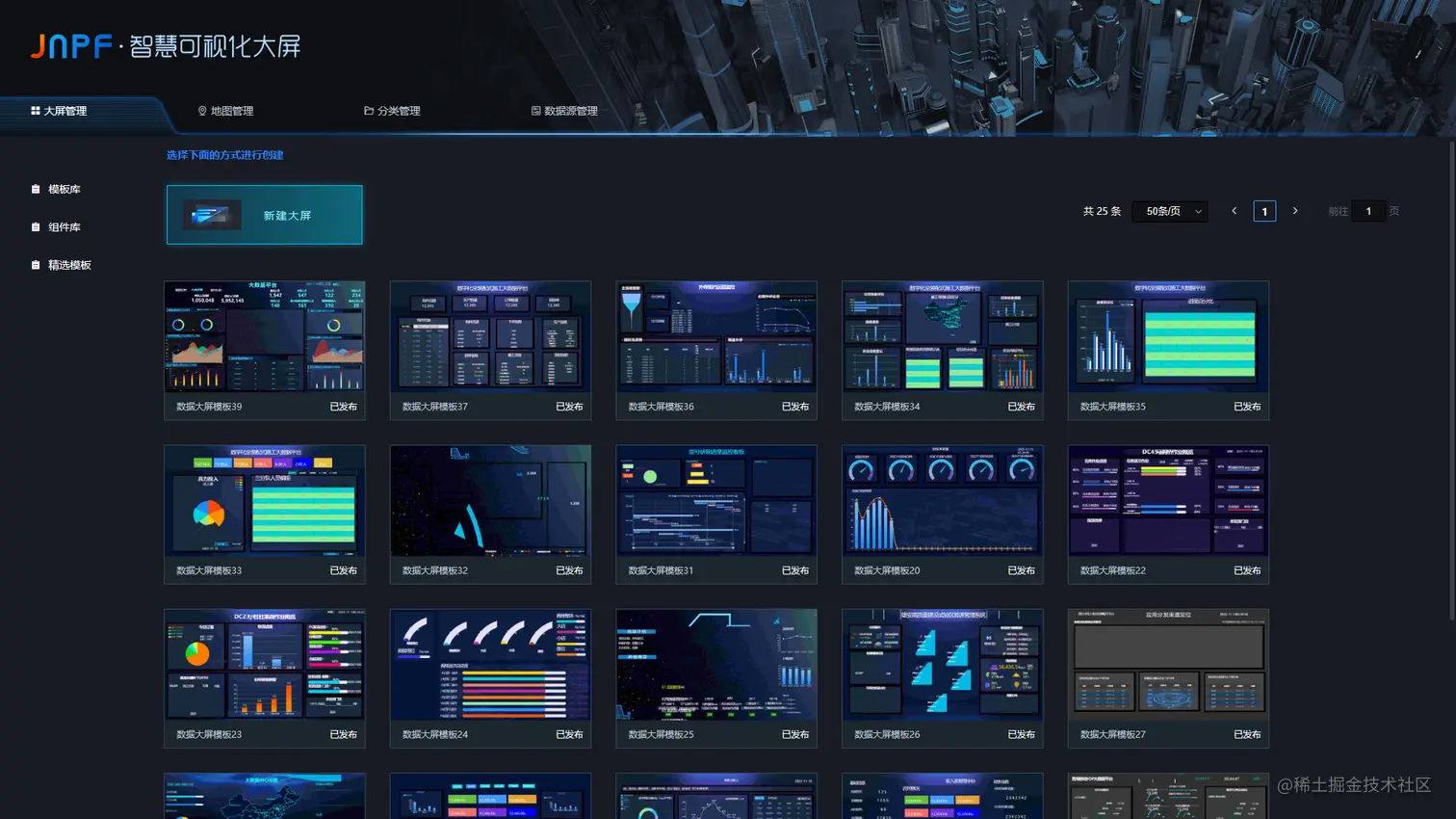Image resolution: width=1456 pixels, height=819 pixels.
Task: Click the 数据大屏模板25 title text
Action: click(662, 734)
